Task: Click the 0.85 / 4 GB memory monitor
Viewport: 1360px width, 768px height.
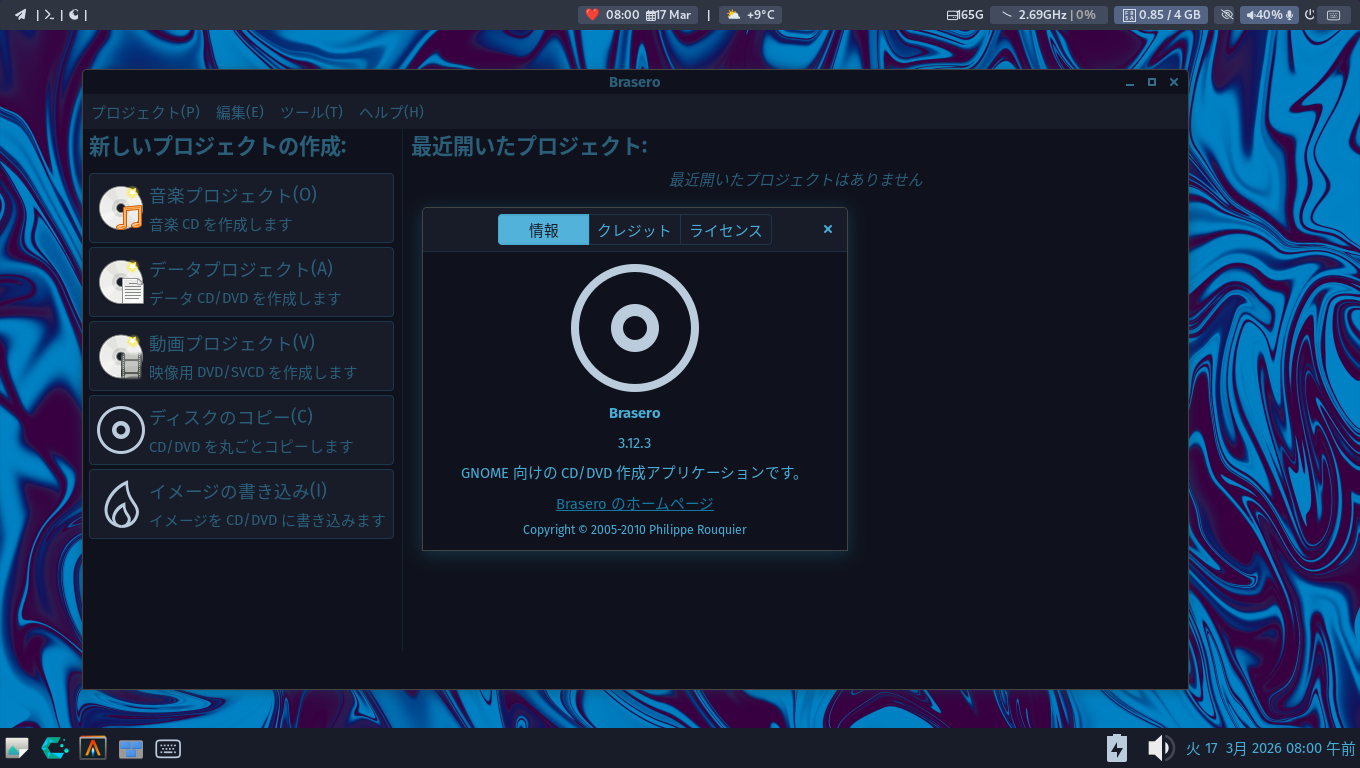Action: (x=1161, y=15)
